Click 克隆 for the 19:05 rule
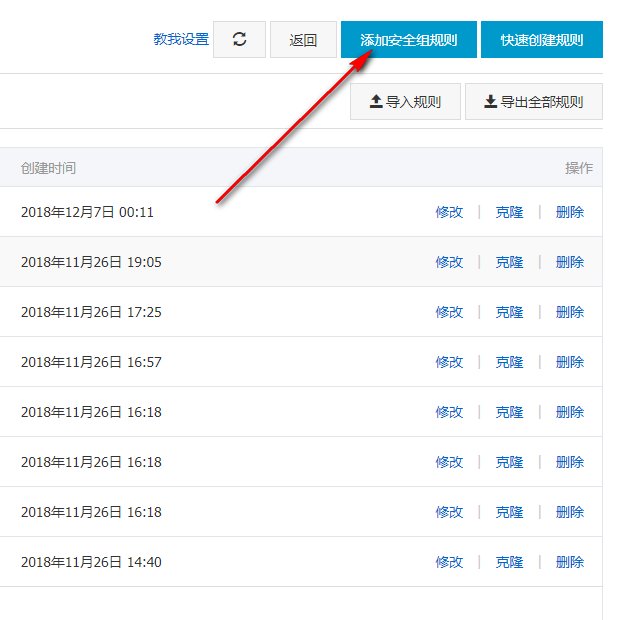 coord(509,262)
